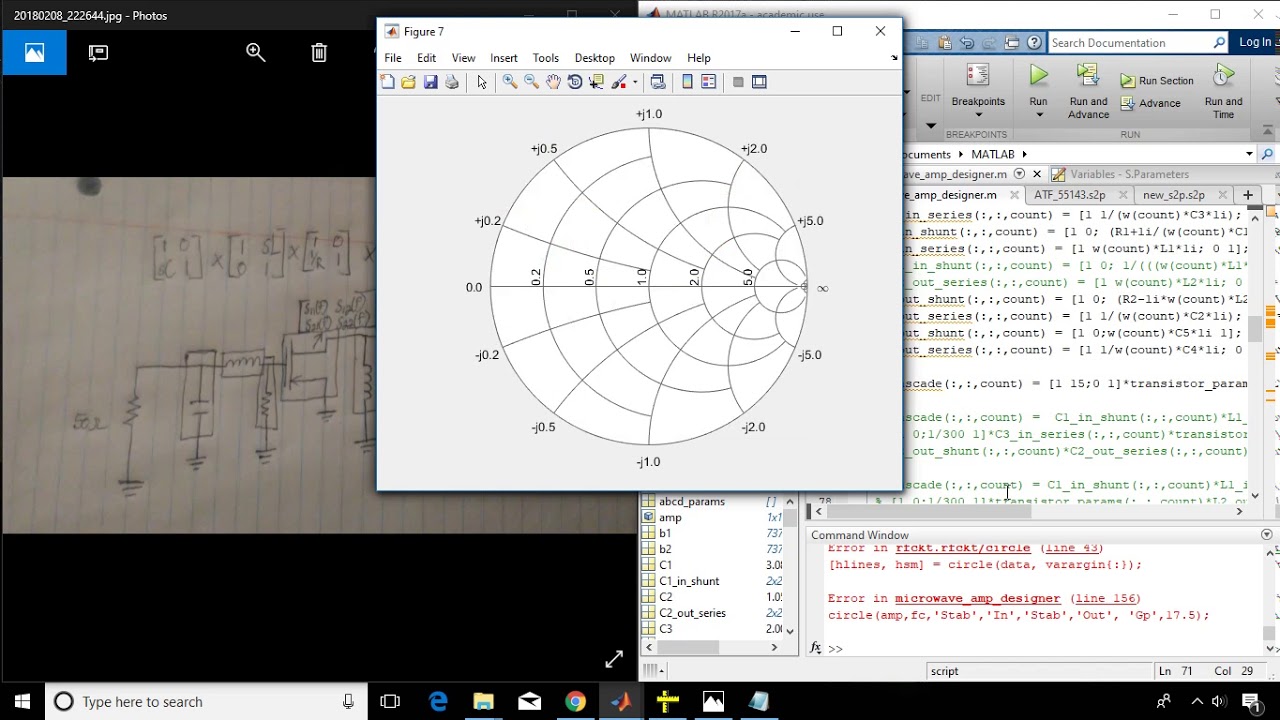Open the Help menu in Figure 7
Image resolution: width=1280 pixels, height=720 pixels.
(x=699, y=58)
